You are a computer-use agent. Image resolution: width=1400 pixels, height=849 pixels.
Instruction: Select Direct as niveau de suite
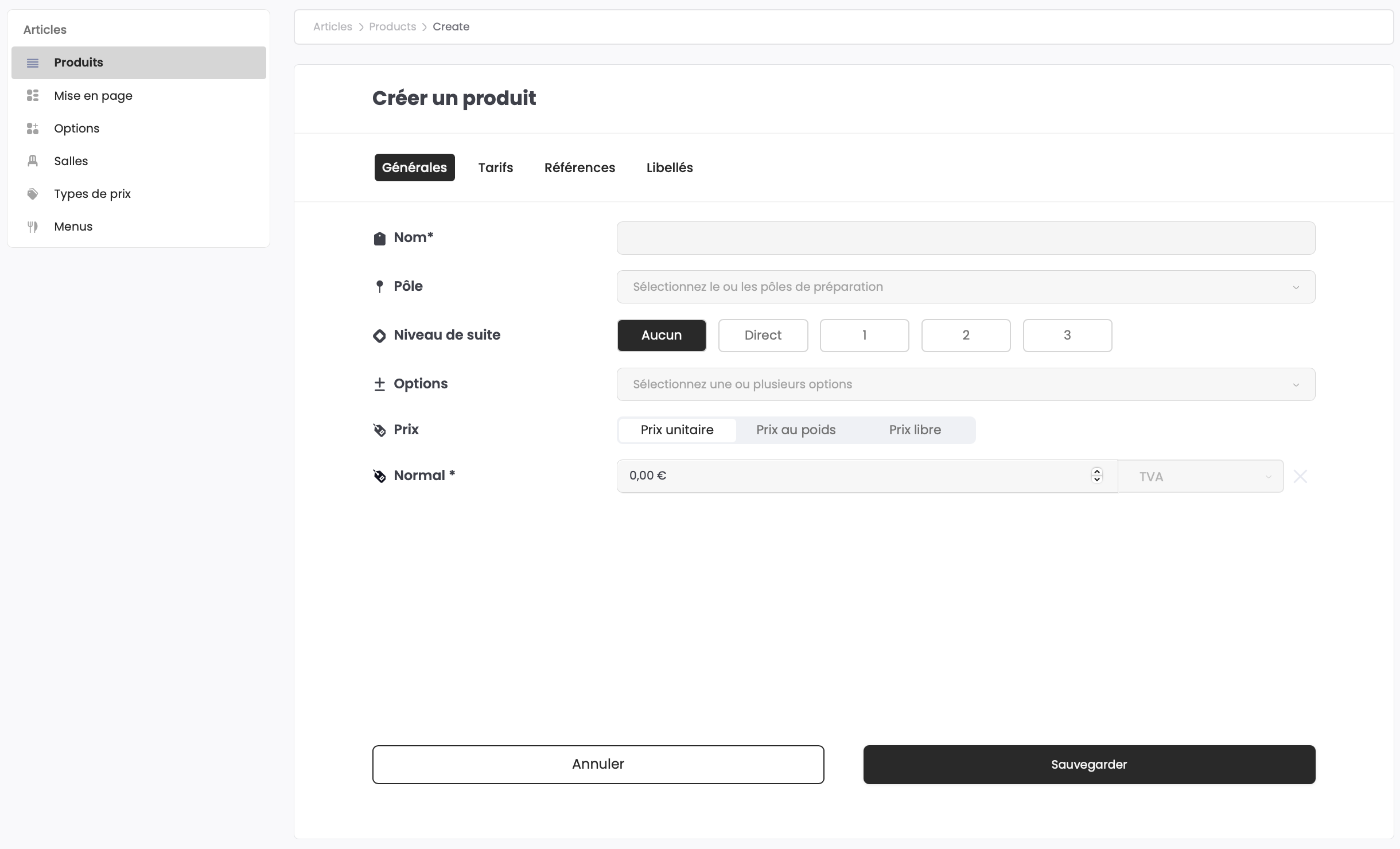click(763, 336)
